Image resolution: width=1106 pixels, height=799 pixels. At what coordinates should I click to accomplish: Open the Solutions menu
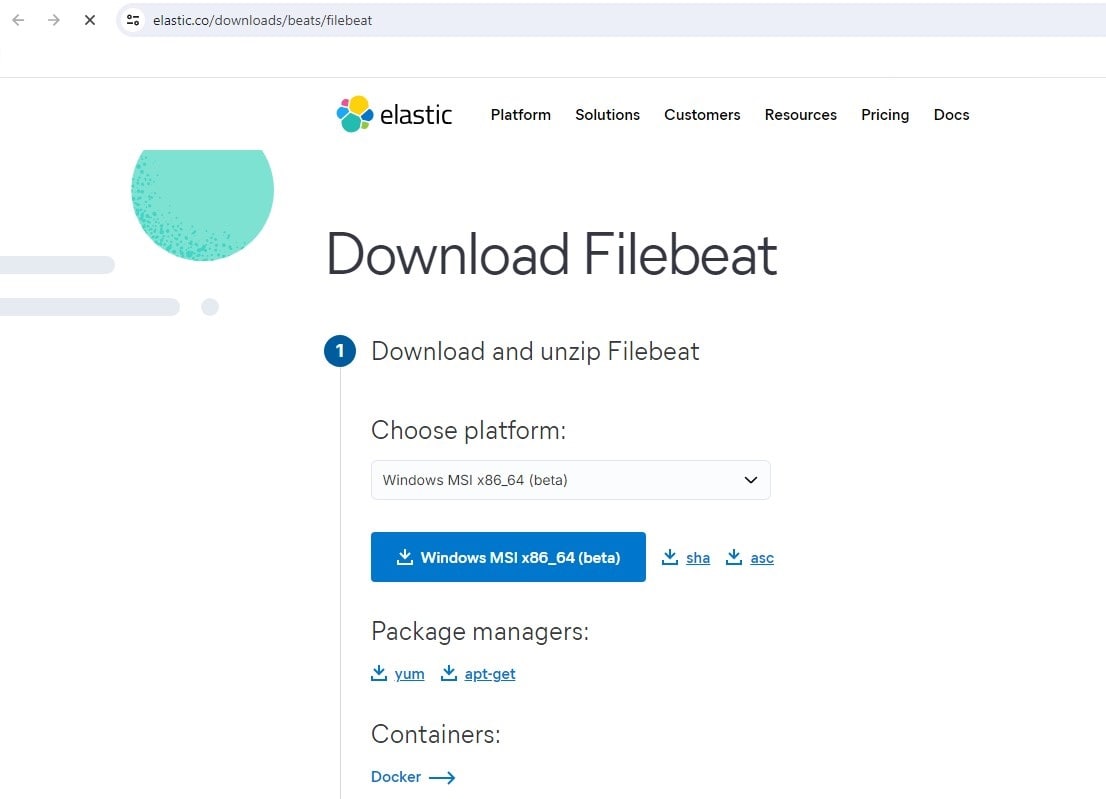607,115
